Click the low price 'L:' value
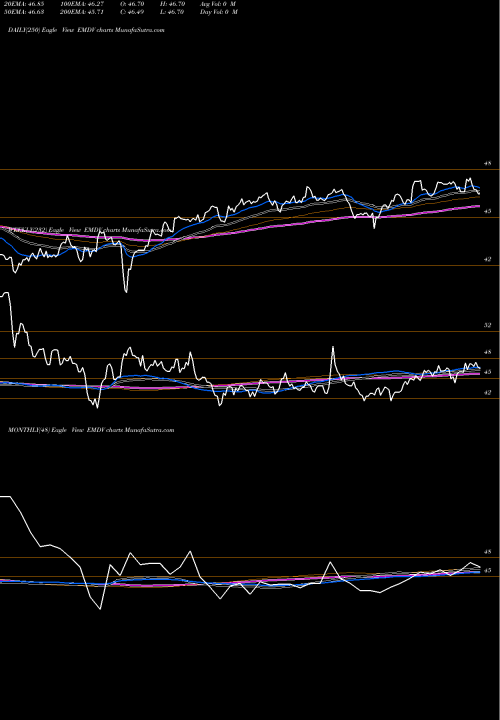This screenshot has width=500, height=720. [172, 12]
